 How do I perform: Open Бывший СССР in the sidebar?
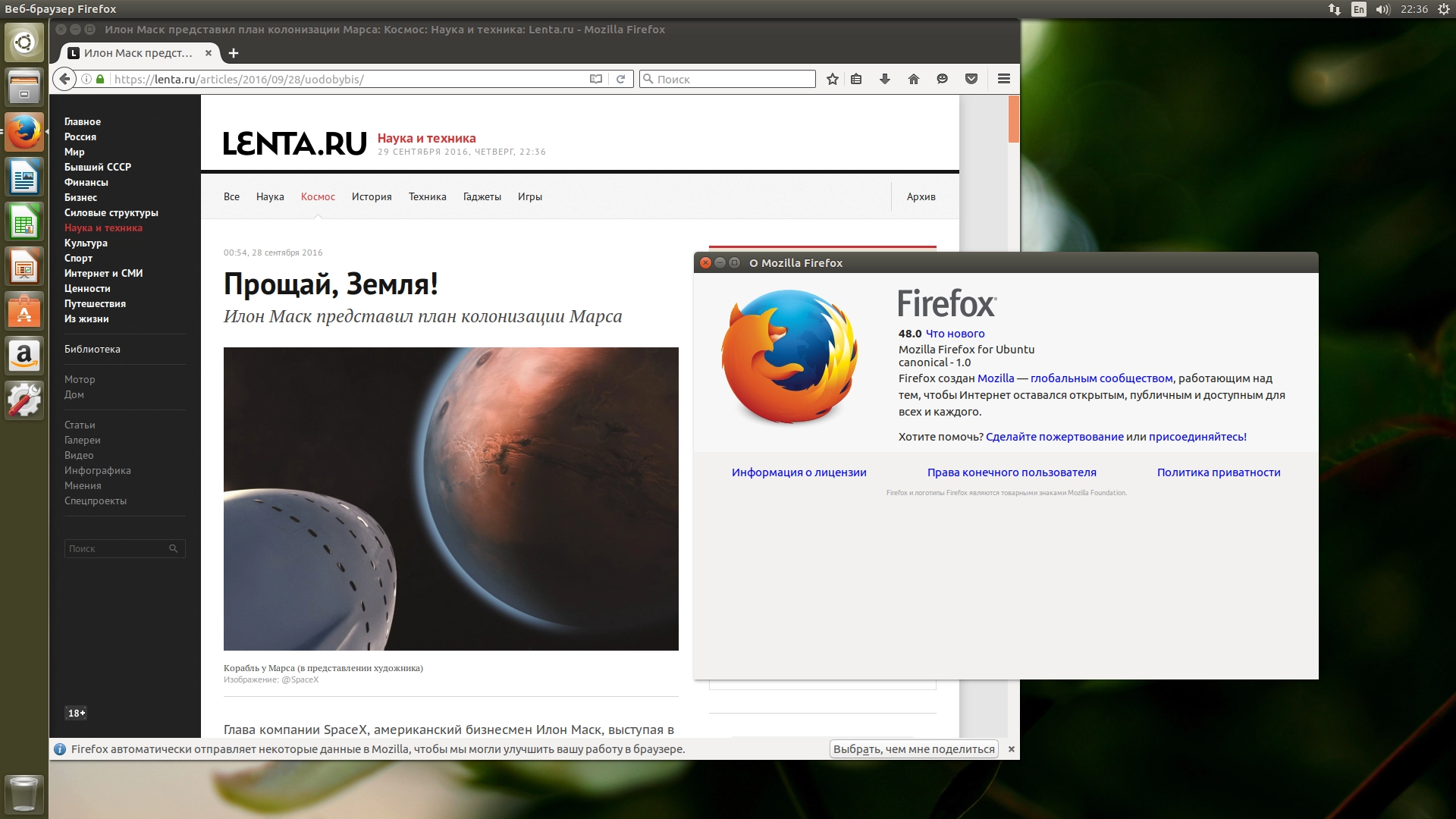pos(98,167)
